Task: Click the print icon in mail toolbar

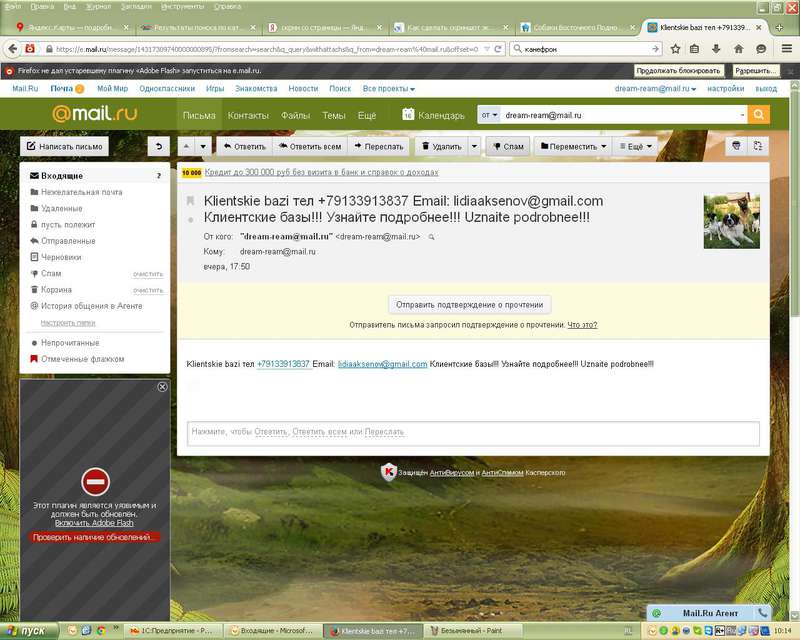Action: click(737, 146)
